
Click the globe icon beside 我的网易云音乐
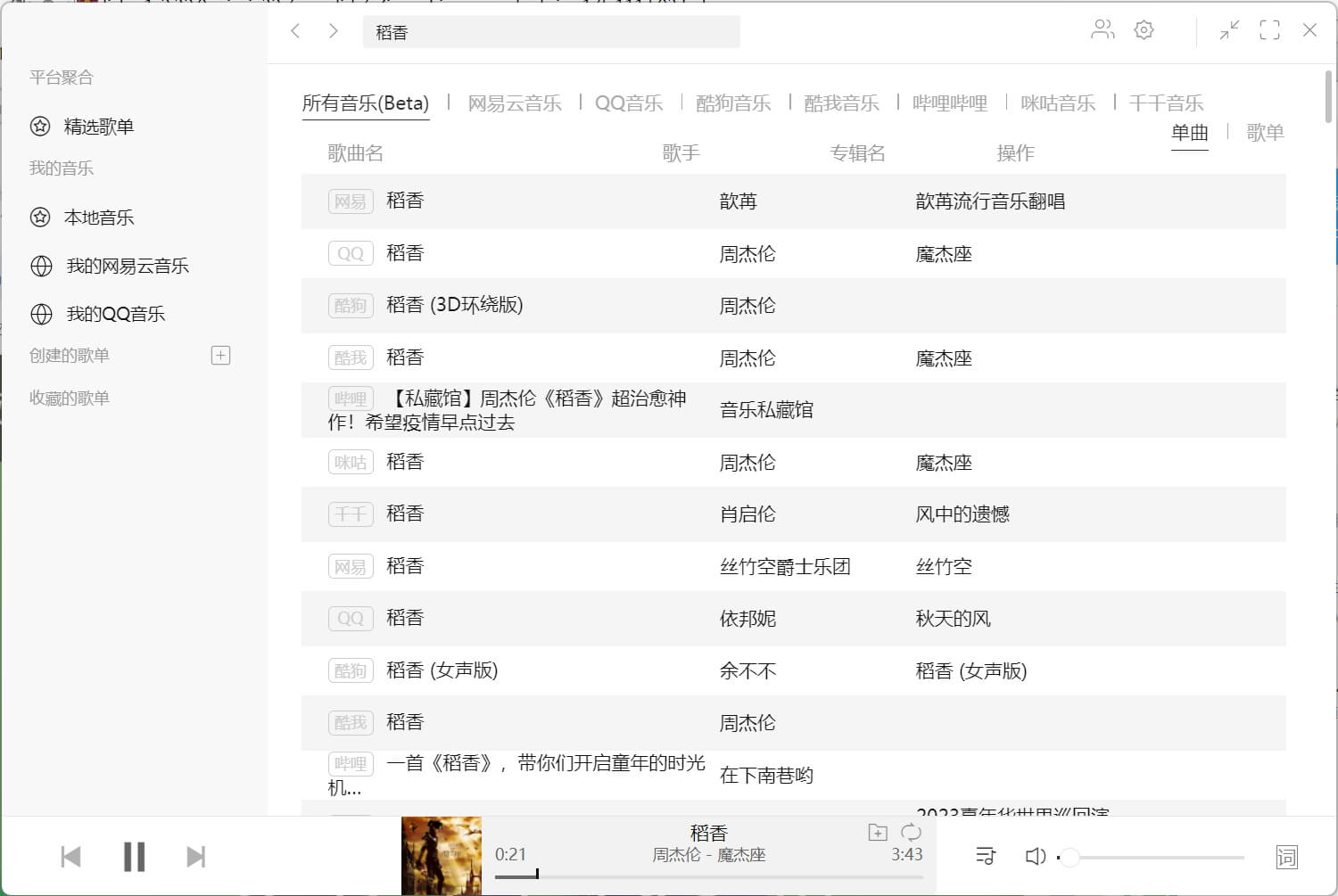[41, 266]
